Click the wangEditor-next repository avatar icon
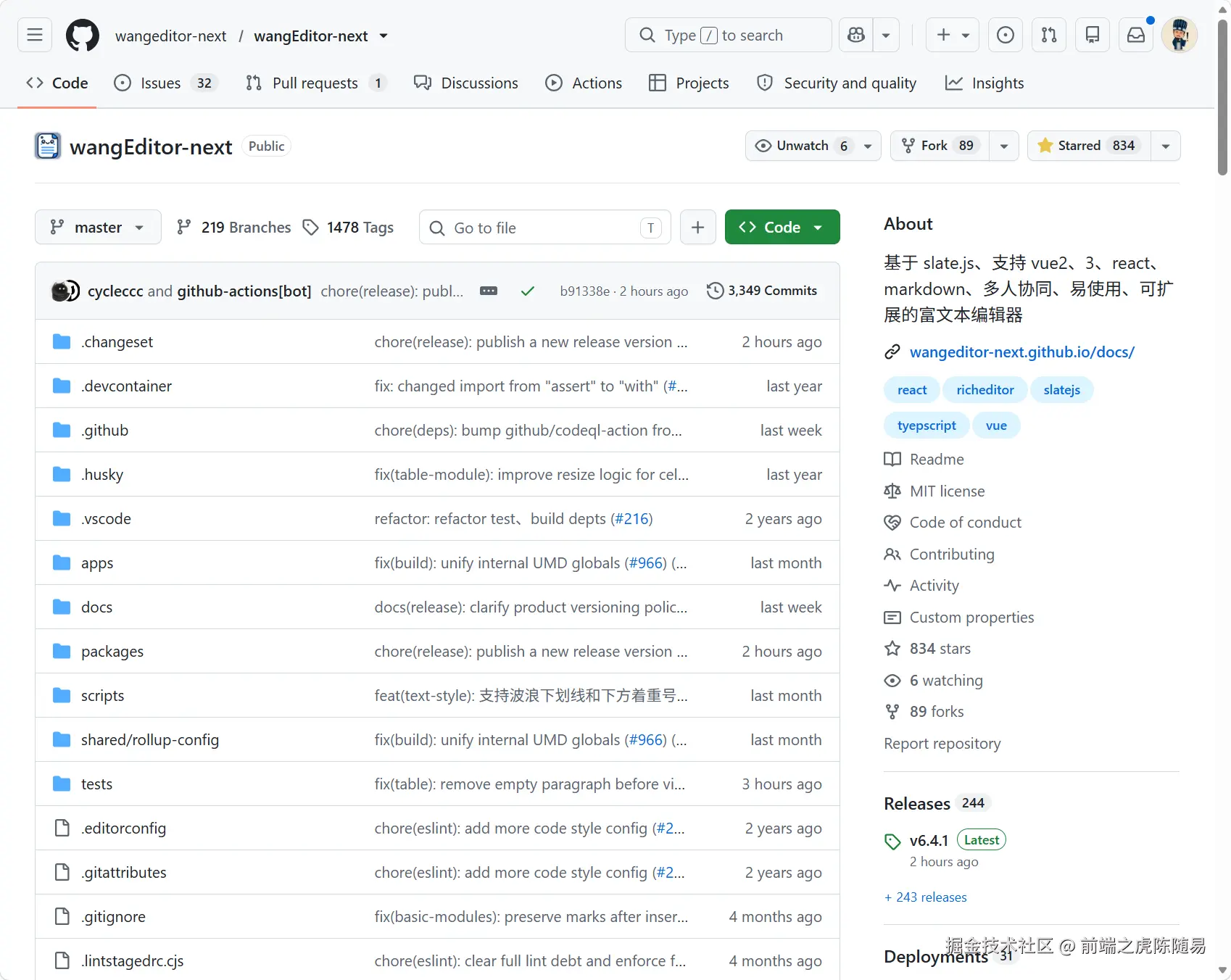 click(x=48, y=146)
